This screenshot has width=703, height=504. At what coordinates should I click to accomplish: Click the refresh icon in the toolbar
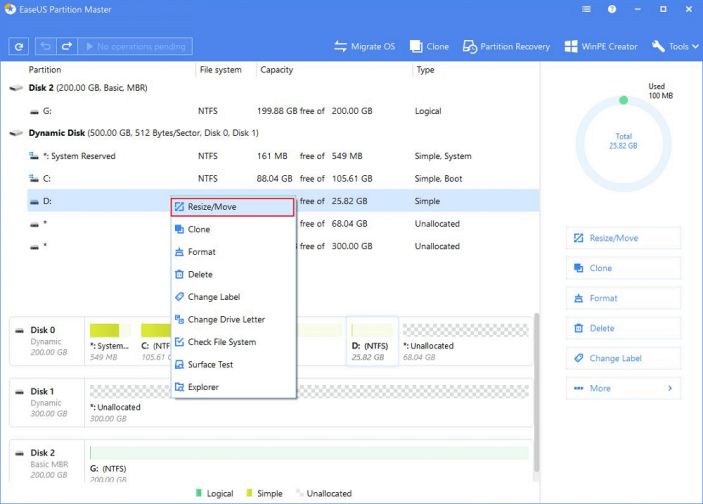(18, 46)
